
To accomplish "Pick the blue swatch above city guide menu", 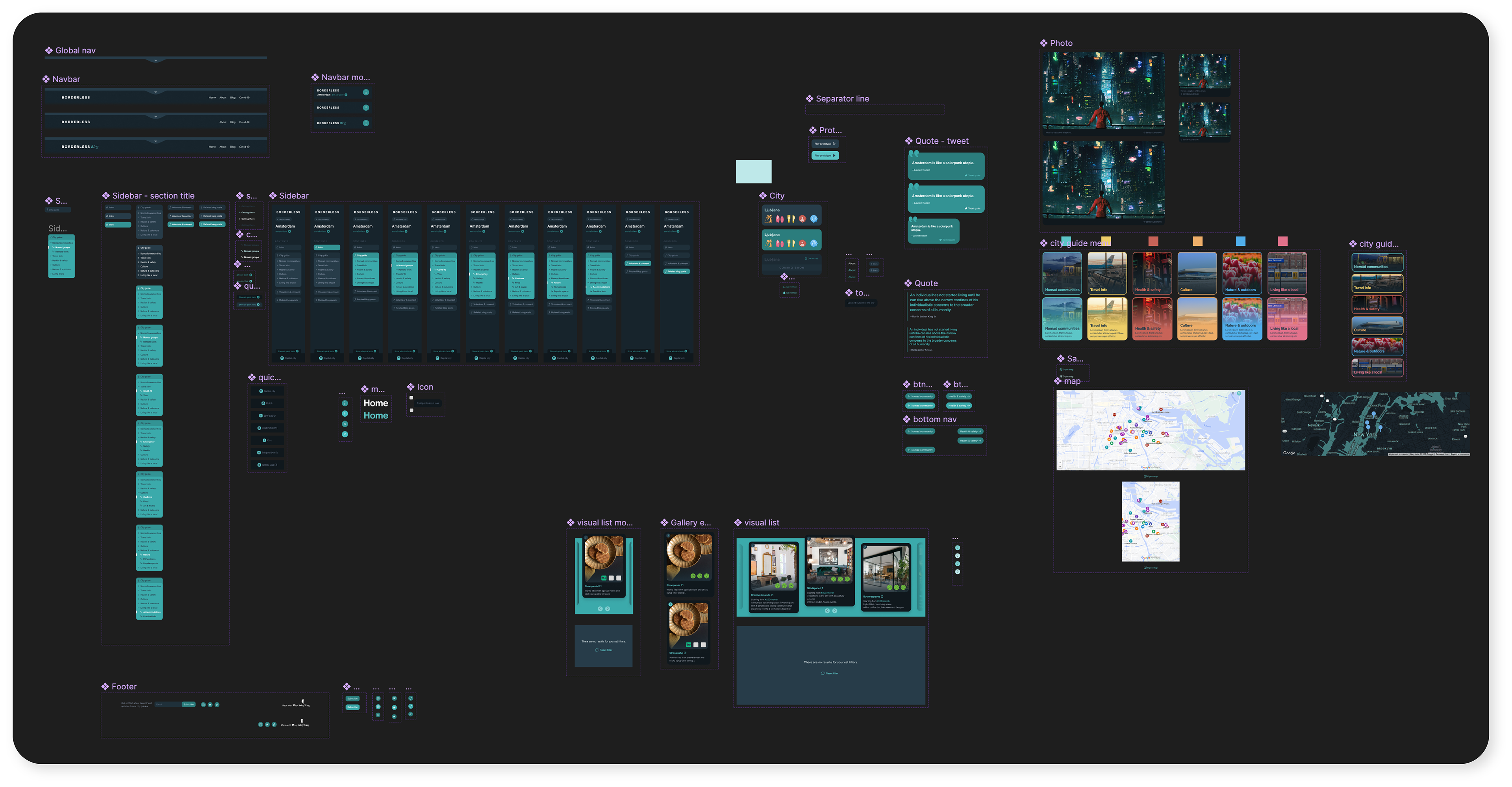I will click(x=1240, y=241).
